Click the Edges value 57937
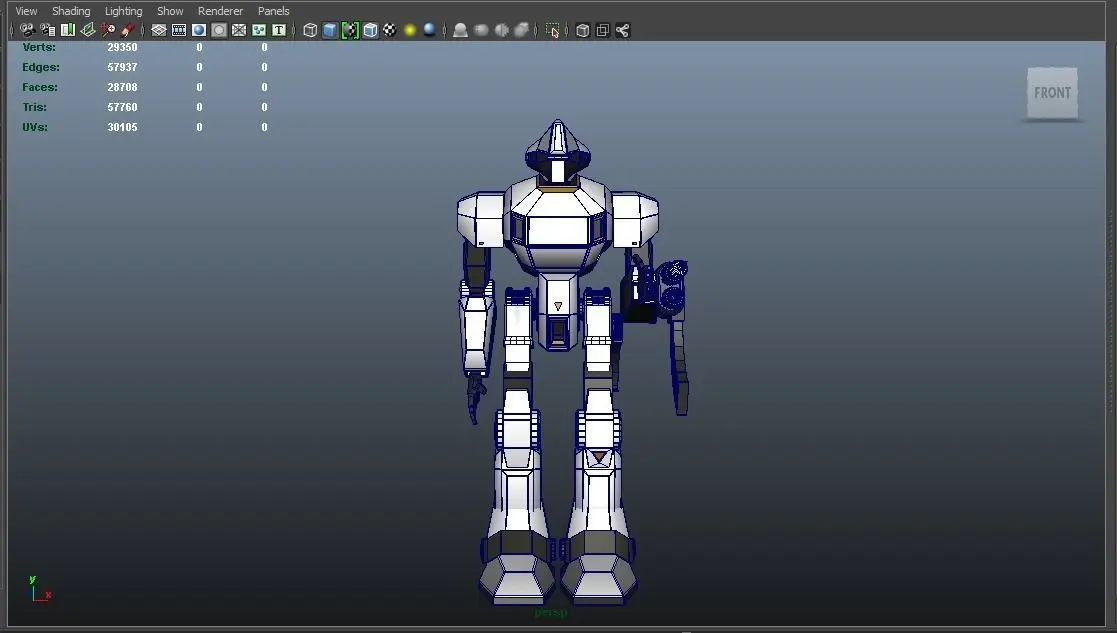The height and width of the screenshot is (633, 1117). click(x=123, y=67)
